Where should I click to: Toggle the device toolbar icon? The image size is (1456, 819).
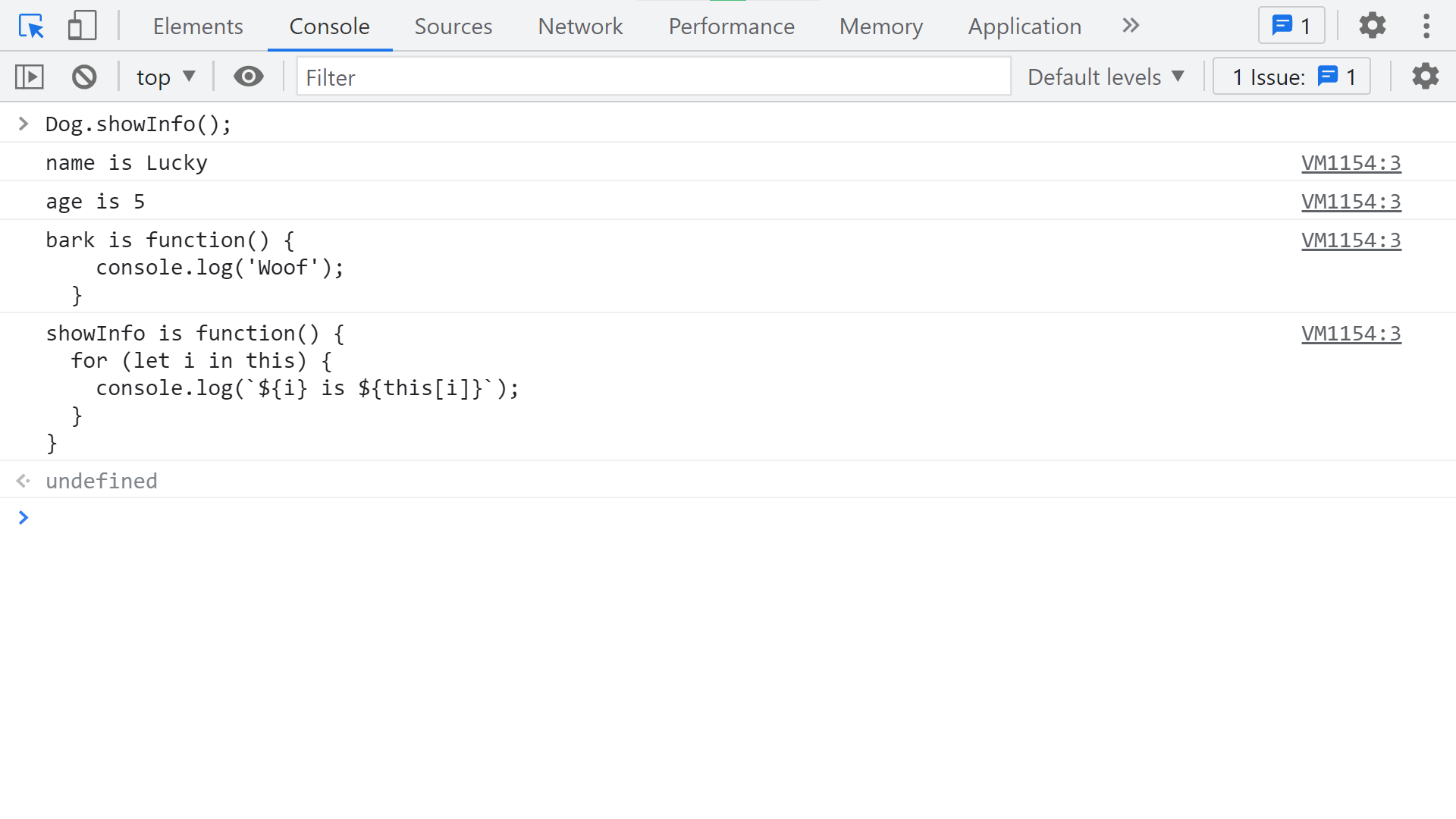coord(82,27)
